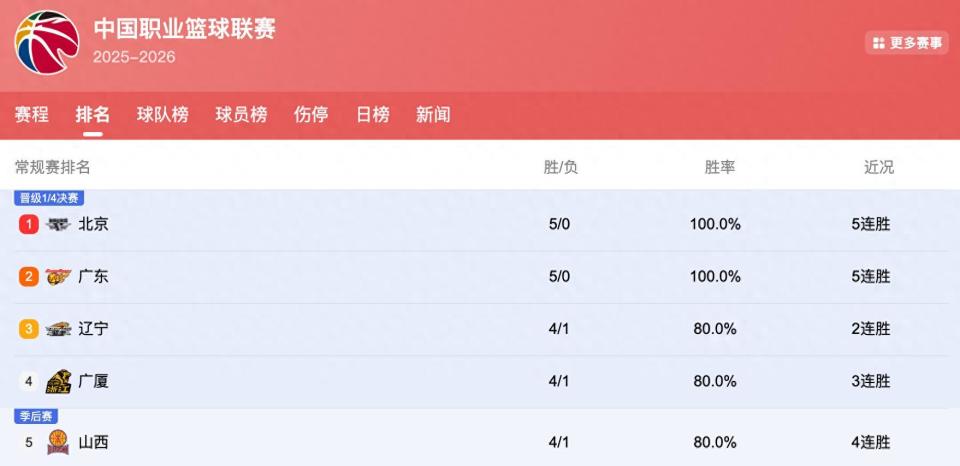Click the 中国职业篮球联赛 title

[185, 28]
